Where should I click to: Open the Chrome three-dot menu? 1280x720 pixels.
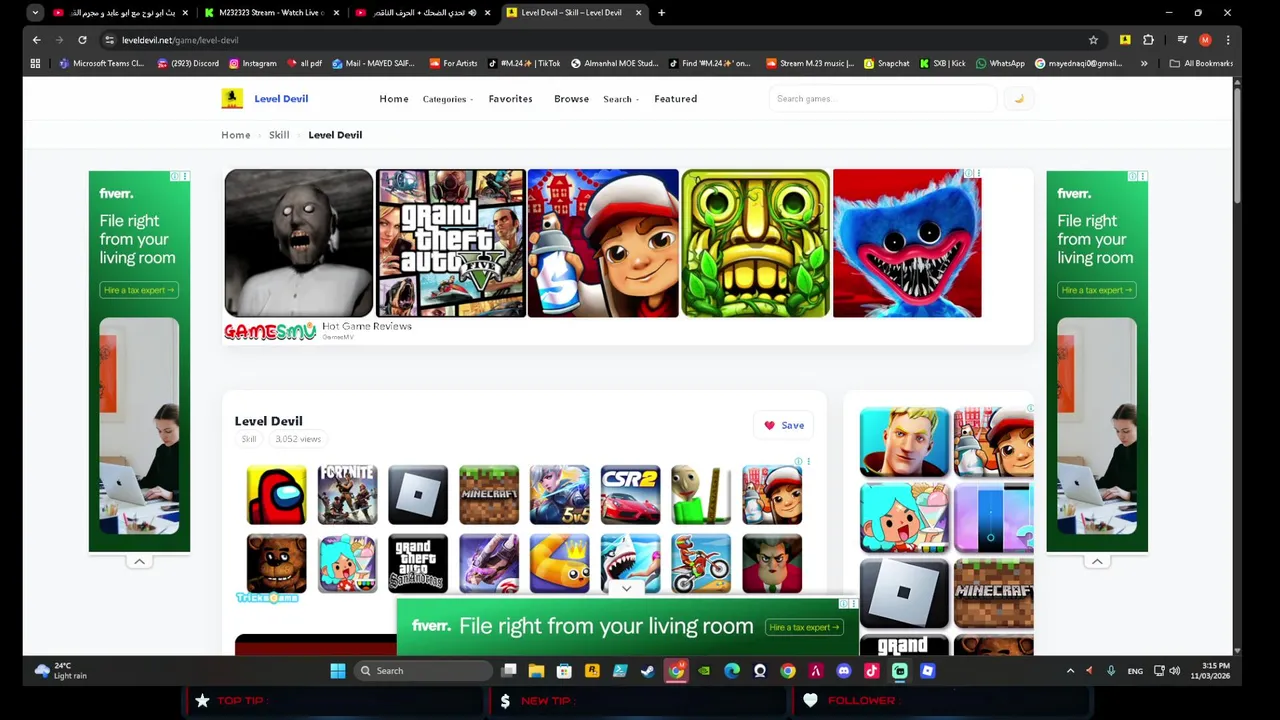pyautogui.click(x=1228, y=40)
